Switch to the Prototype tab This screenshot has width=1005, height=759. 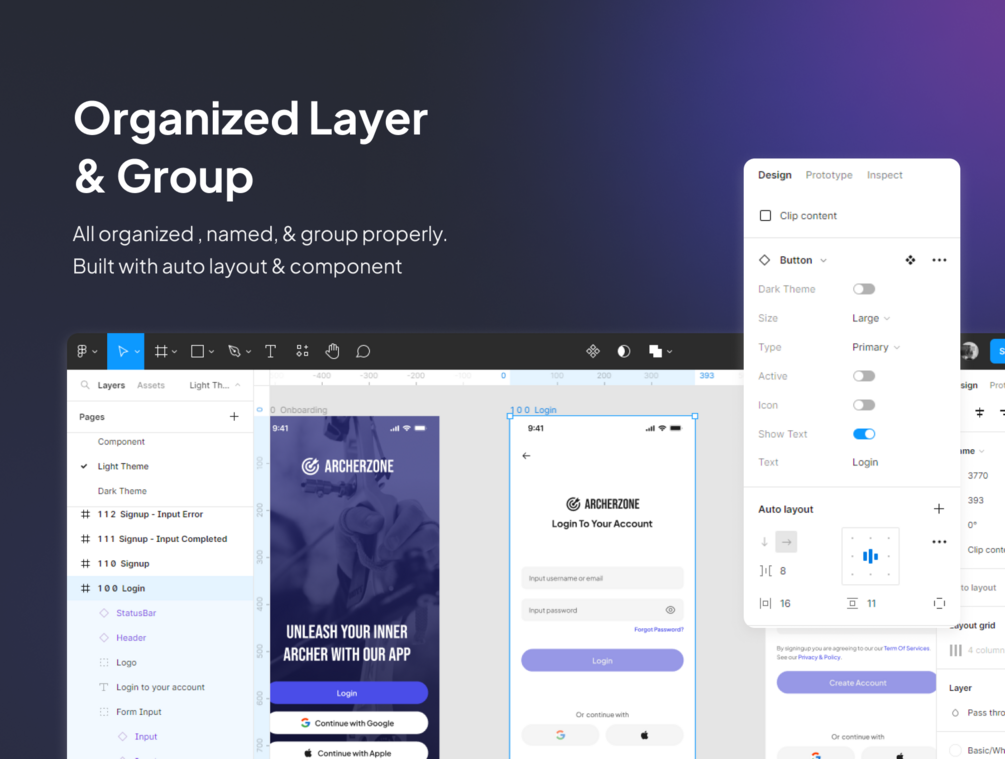pyautogui.click(x=829, y=175)
